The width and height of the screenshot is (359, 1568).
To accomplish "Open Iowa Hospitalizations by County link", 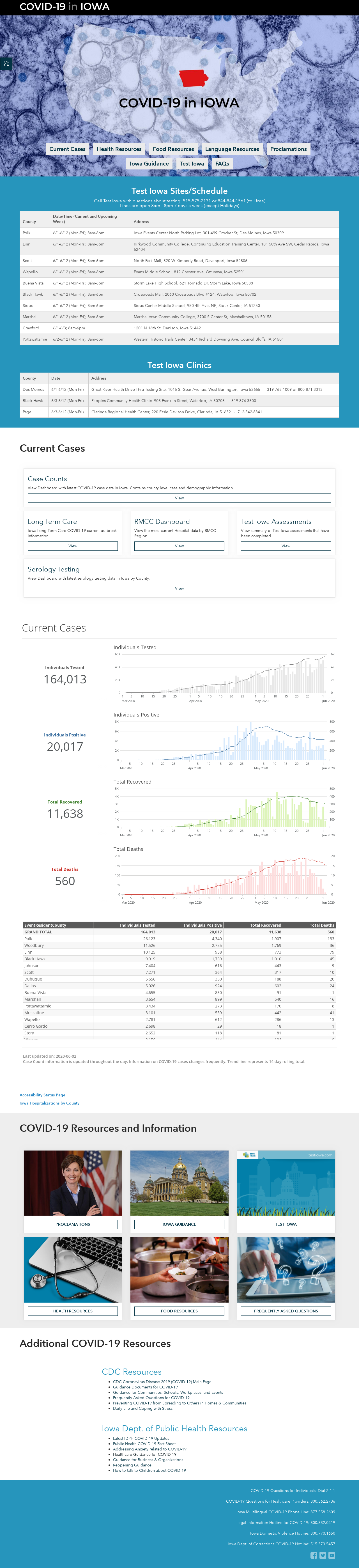I will tap(49, 1103).
